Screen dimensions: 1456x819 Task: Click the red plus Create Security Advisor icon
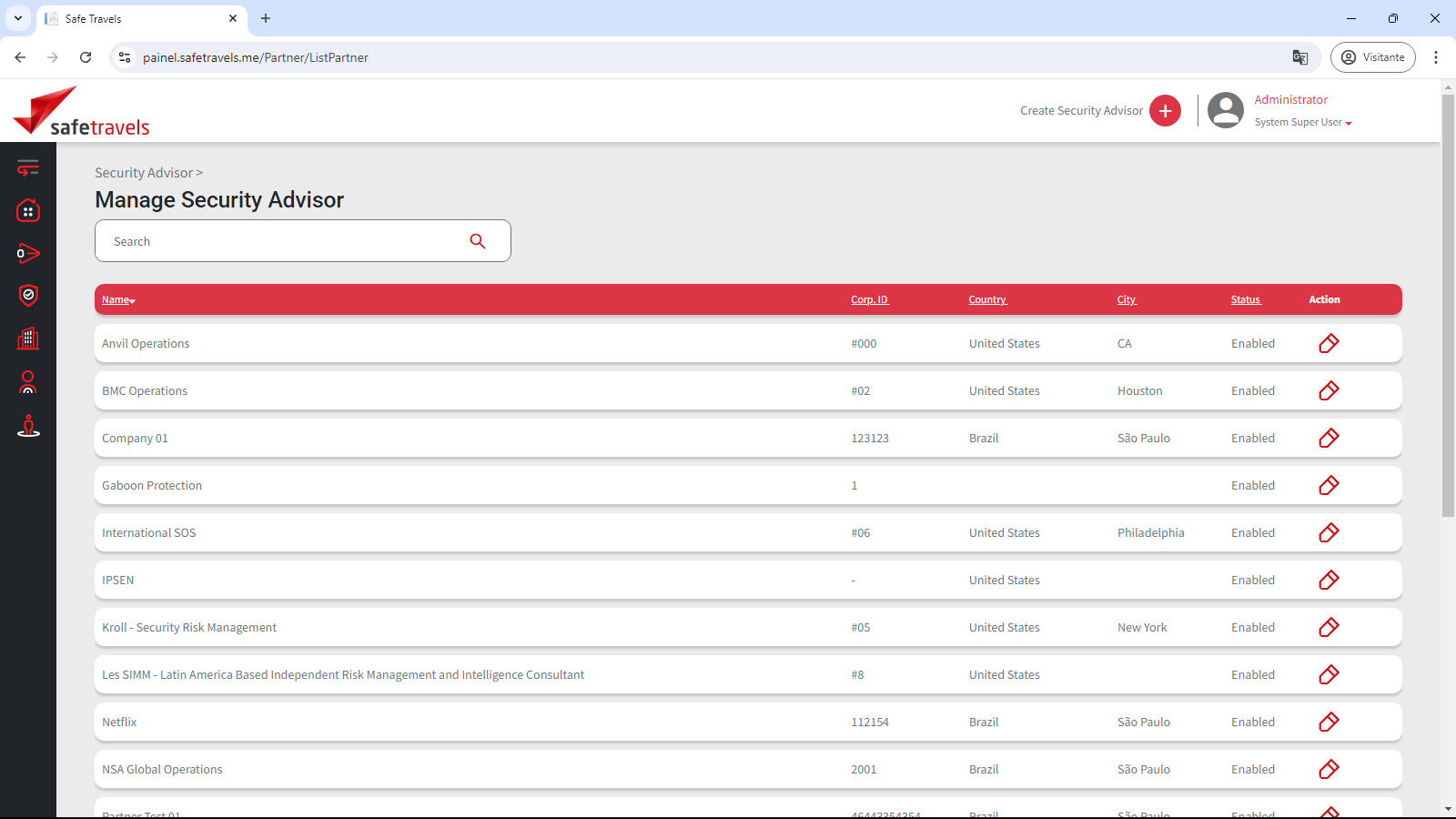click(x=1165, y=111)
